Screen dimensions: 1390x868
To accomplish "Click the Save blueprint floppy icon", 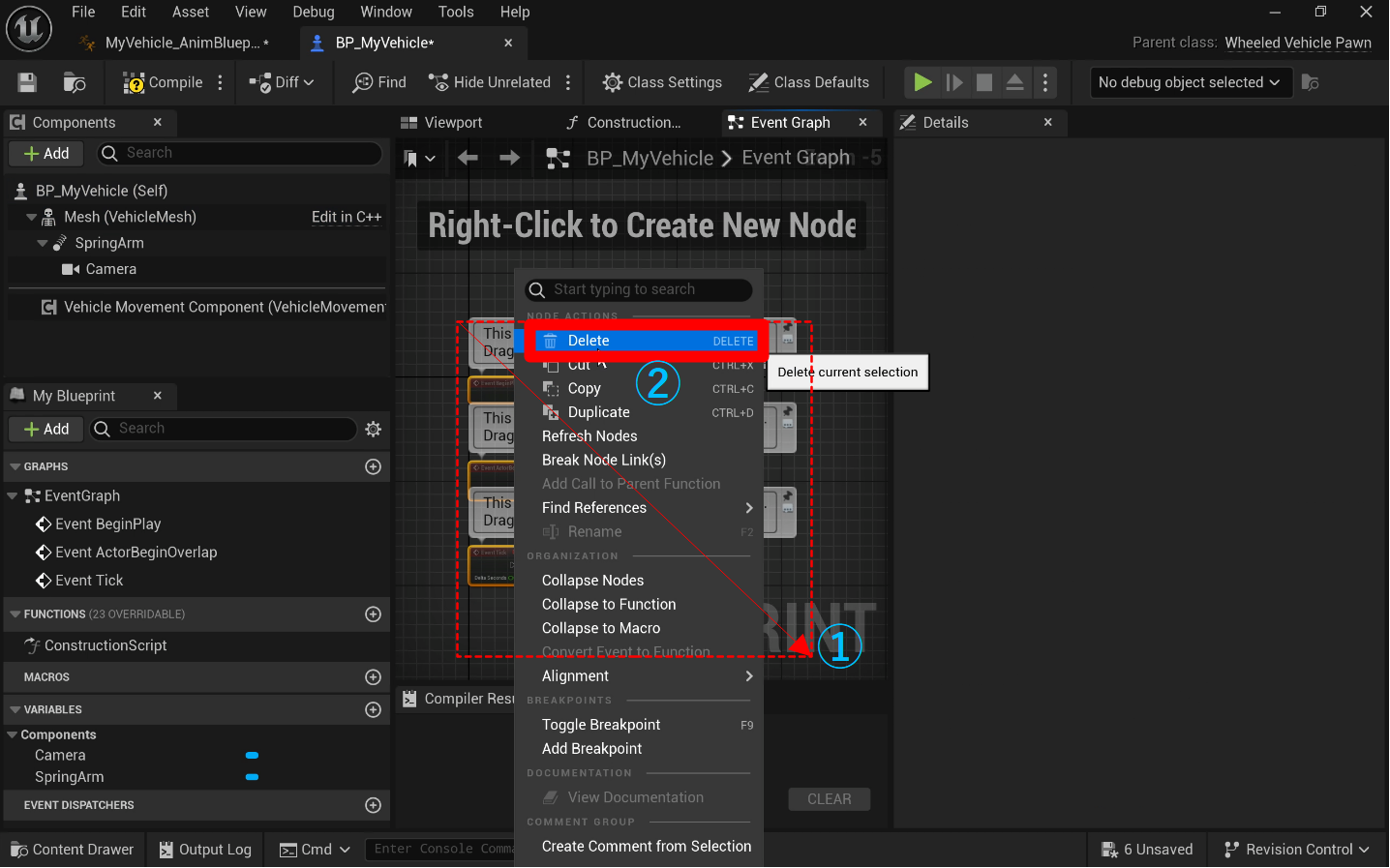I will [x=27, y=82].
